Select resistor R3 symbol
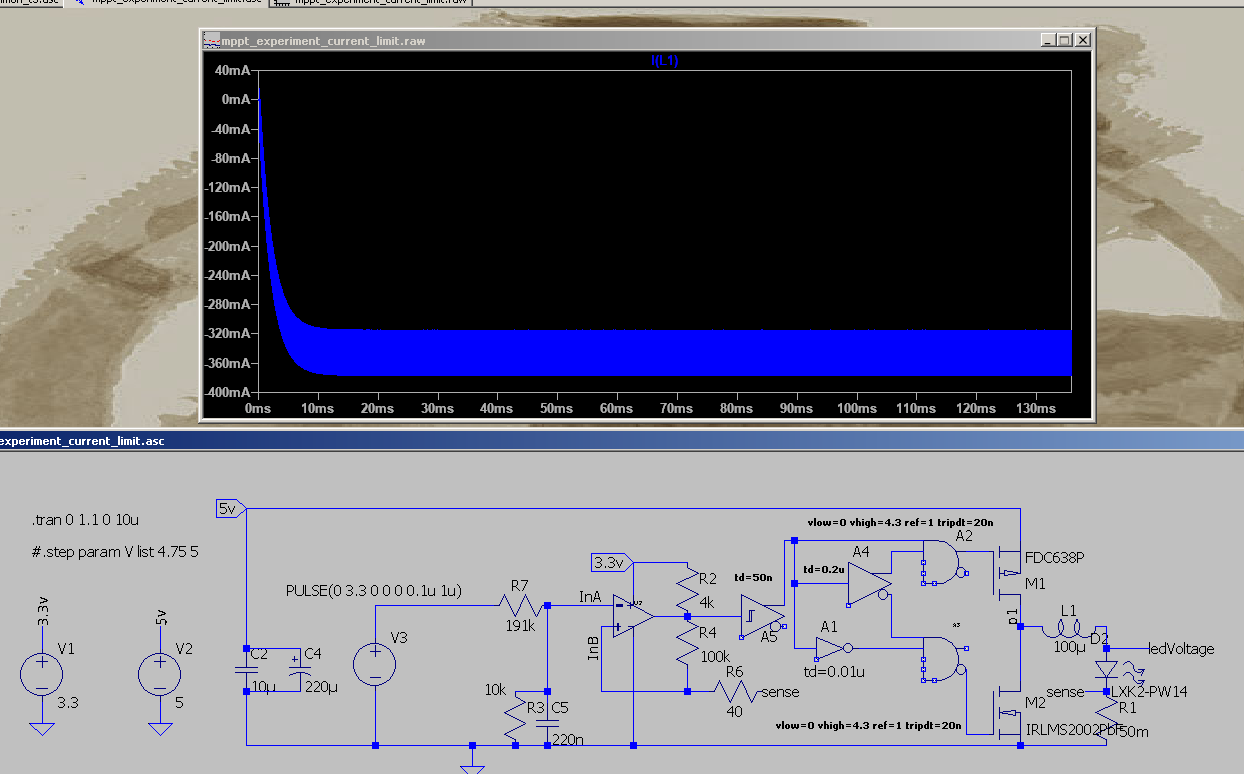Image resolution: width=1244 pixels, height=774 pixels. click(x=515, y=718)
